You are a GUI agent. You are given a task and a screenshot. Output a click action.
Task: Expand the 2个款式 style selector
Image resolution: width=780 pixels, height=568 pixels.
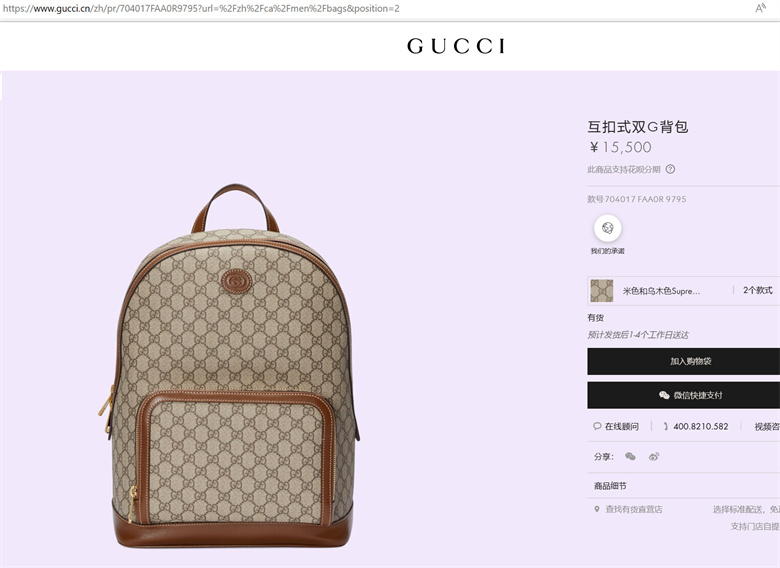click(x=757, y=290)
